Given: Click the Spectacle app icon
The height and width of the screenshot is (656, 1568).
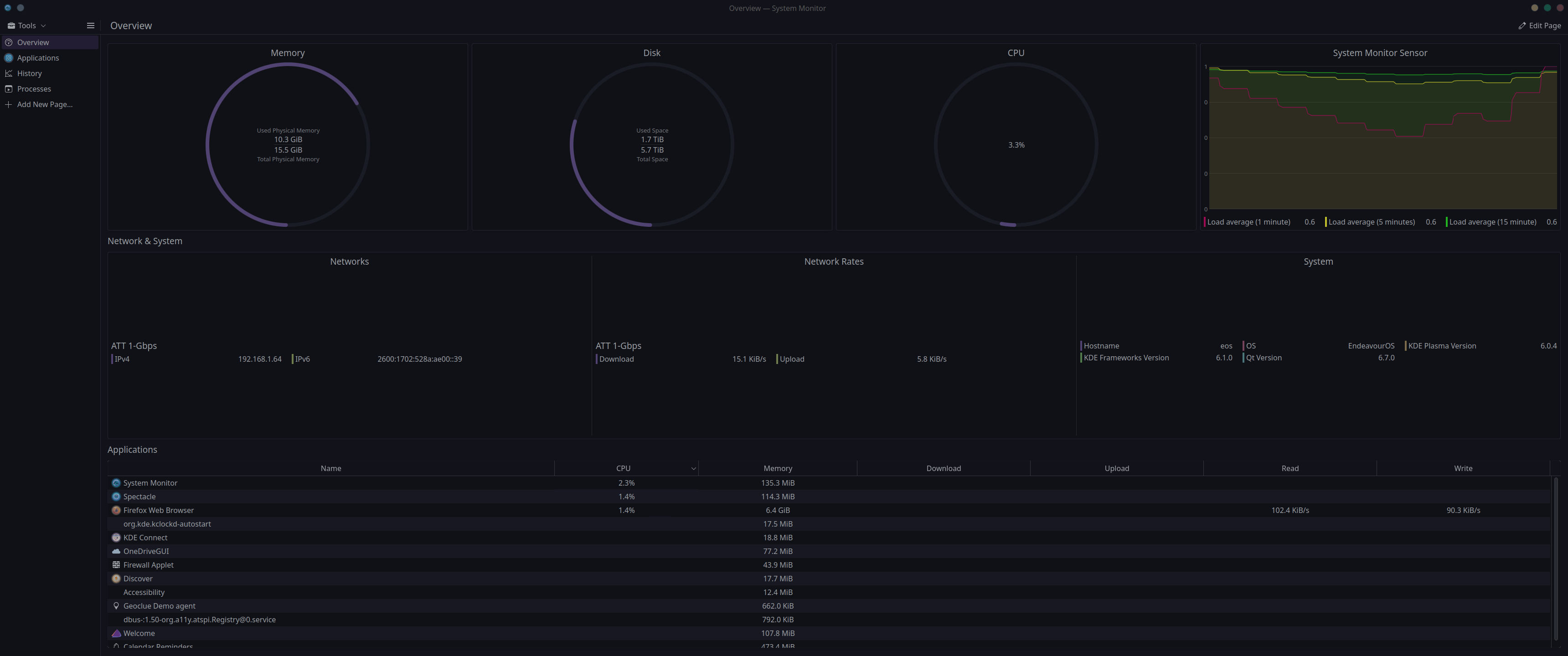Looking at the screenshot, I should coord(116,497).
